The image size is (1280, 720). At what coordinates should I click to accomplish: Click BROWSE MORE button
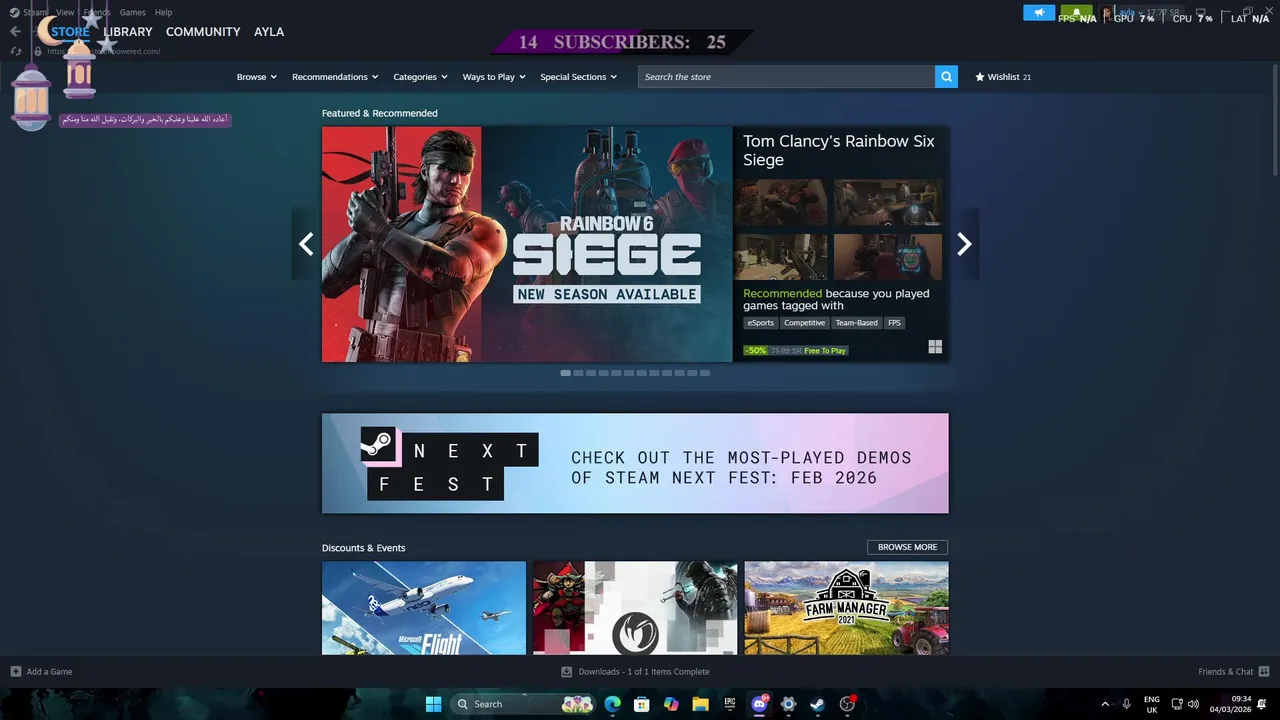pos(907,547)
